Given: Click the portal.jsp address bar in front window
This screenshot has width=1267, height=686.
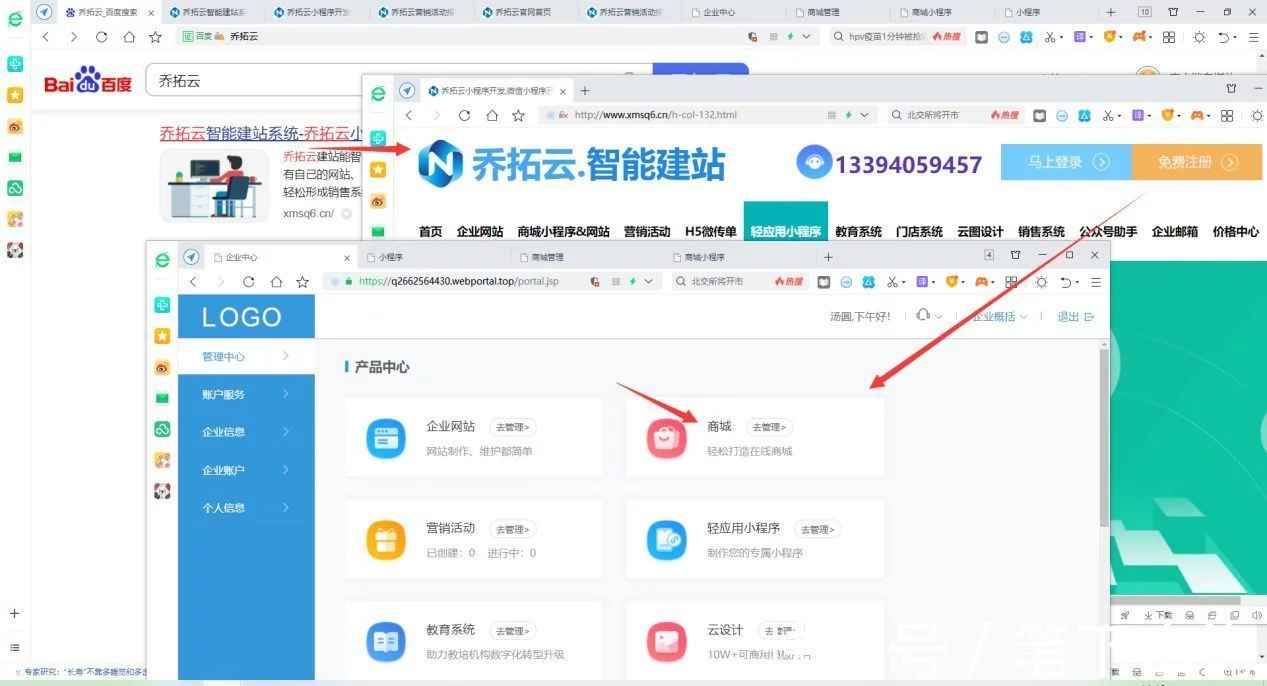Looking at the screenshot, I should pos(491,282).
